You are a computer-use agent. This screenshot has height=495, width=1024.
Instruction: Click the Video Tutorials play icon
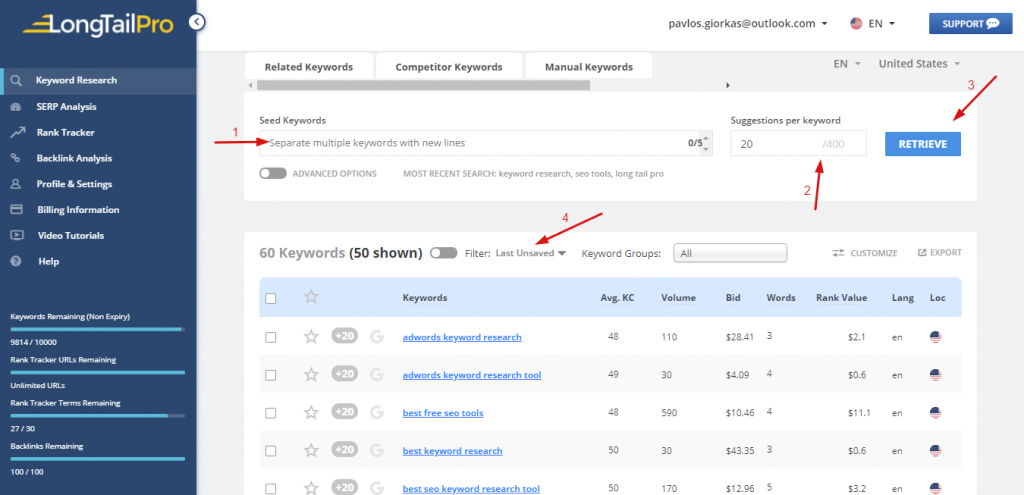pos(17,235)
